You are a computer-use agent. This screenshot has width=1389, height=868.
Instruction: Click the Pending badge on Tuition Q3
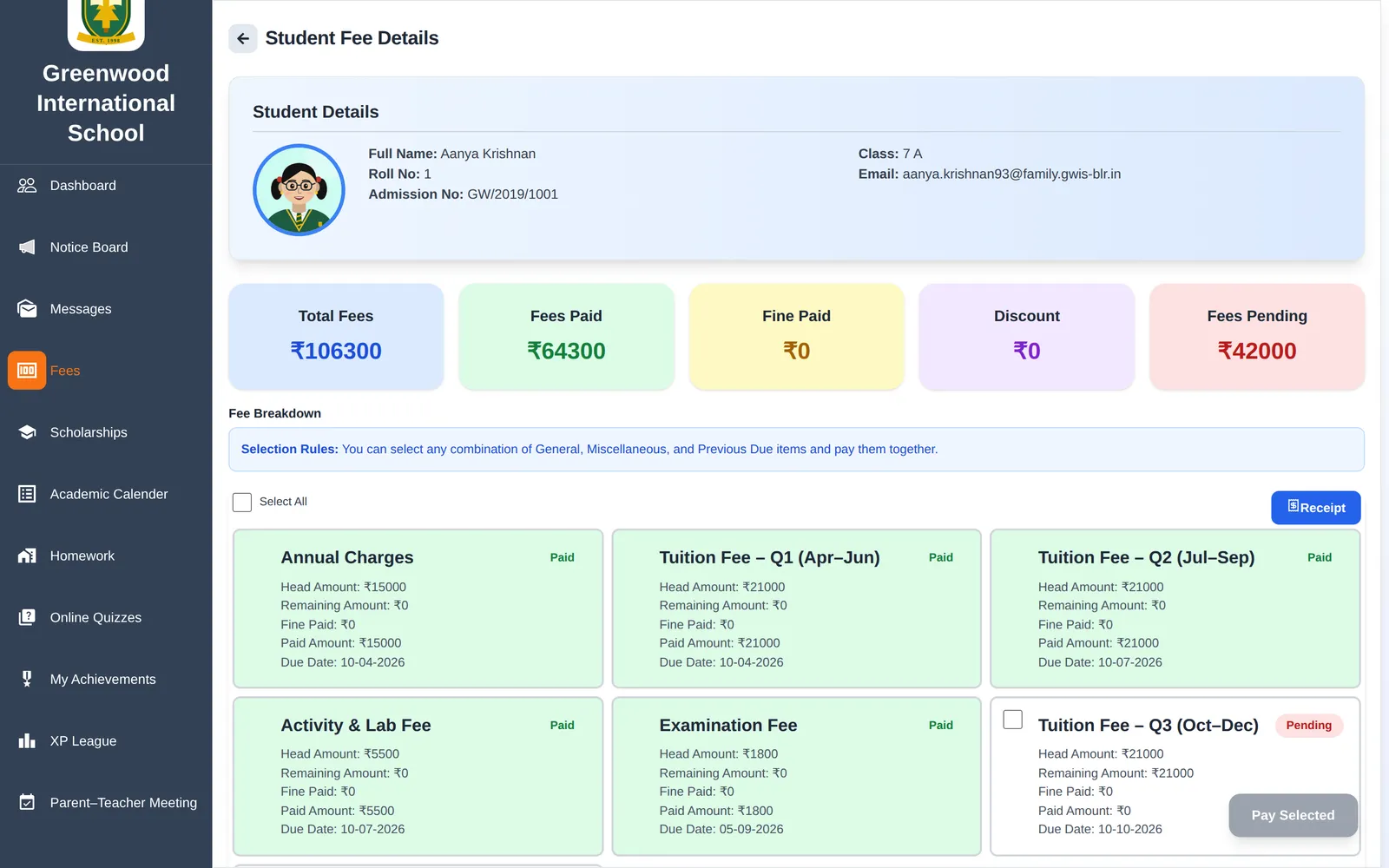1308,726
